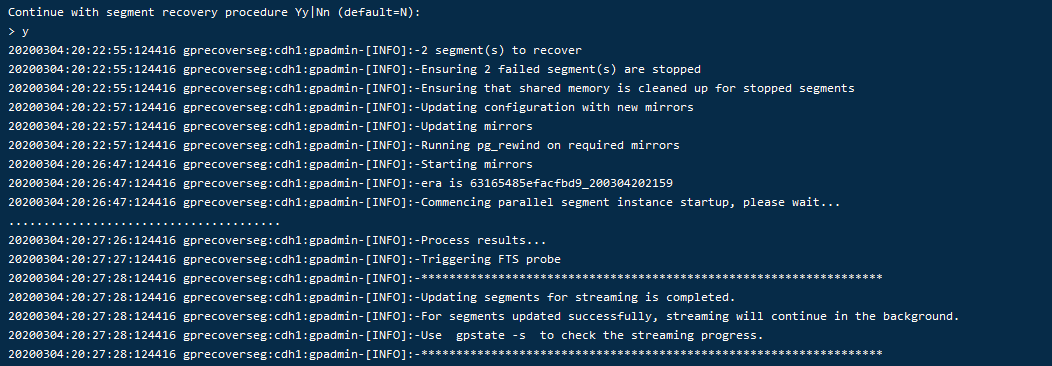The width and height of the screenshot is (1052, 366).
Task: Click the 'Continue with segment recovery procedure' prompt line
Action: [x=214, y=13]
